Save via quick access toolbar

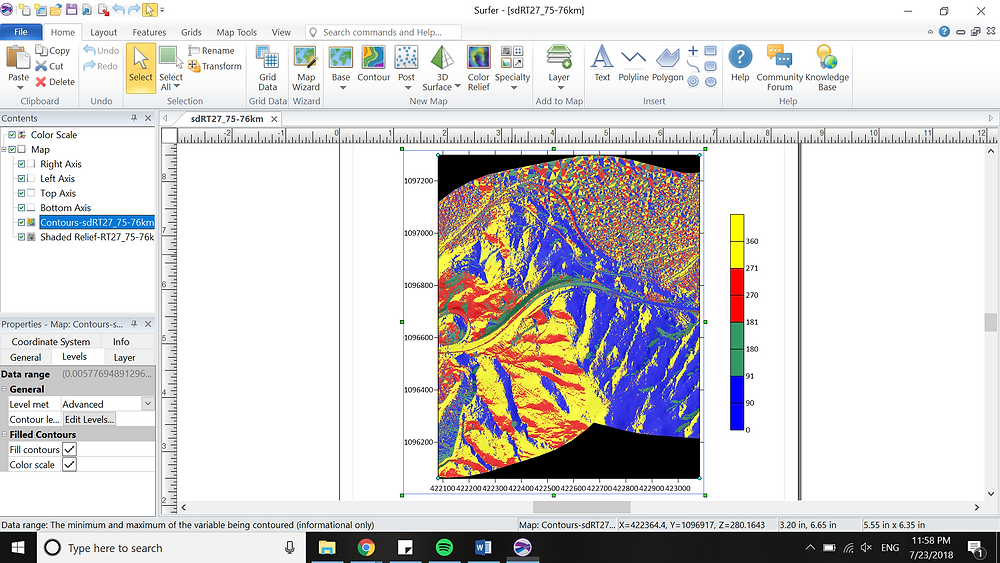pos(71,10)
